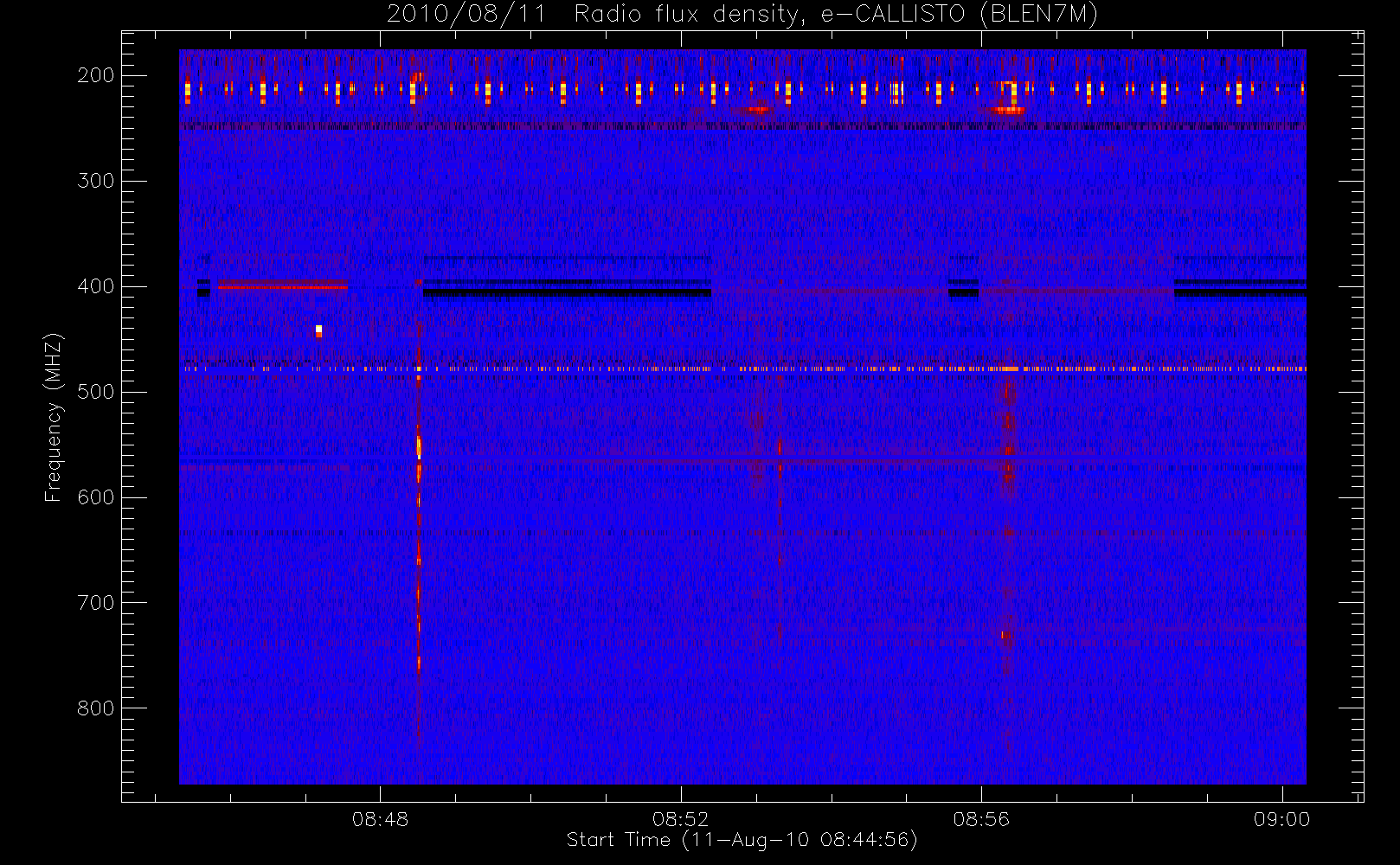
Task: Click the 400 frequency tick label
Action: [x=95, y=286]
